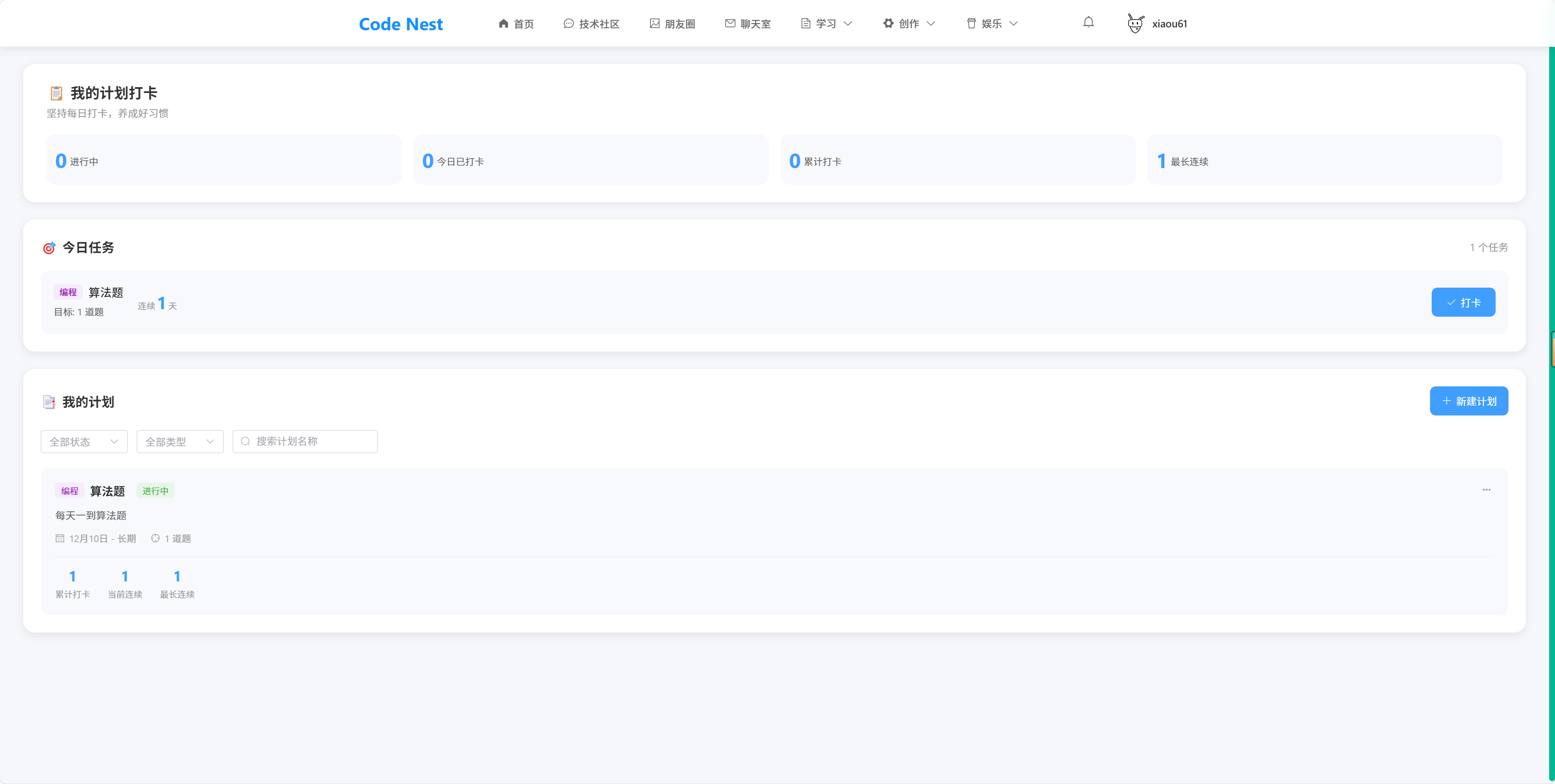Screen dimensions: 1555x784
Task: Open the 全部类型 filter dropdown
Action: 180,441
